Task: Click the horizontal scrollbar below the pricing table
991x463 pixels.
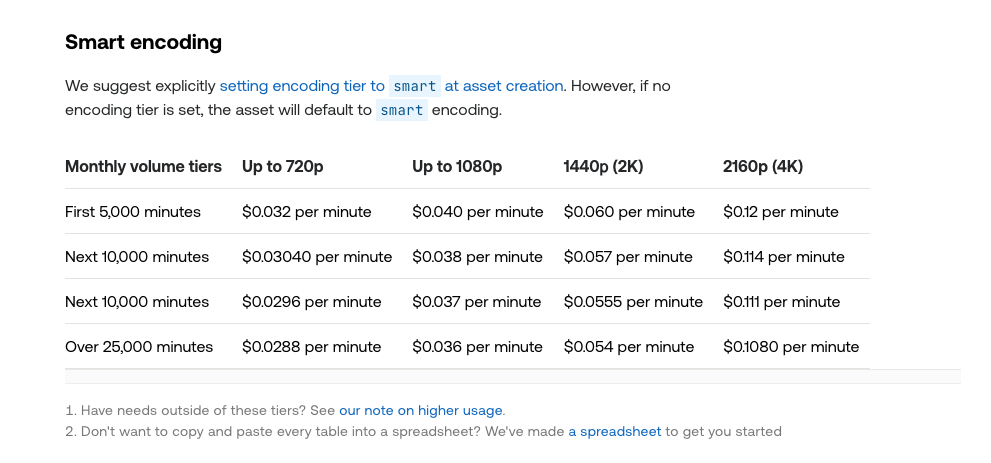Action: pyautogui.click(x=512, y=376)
